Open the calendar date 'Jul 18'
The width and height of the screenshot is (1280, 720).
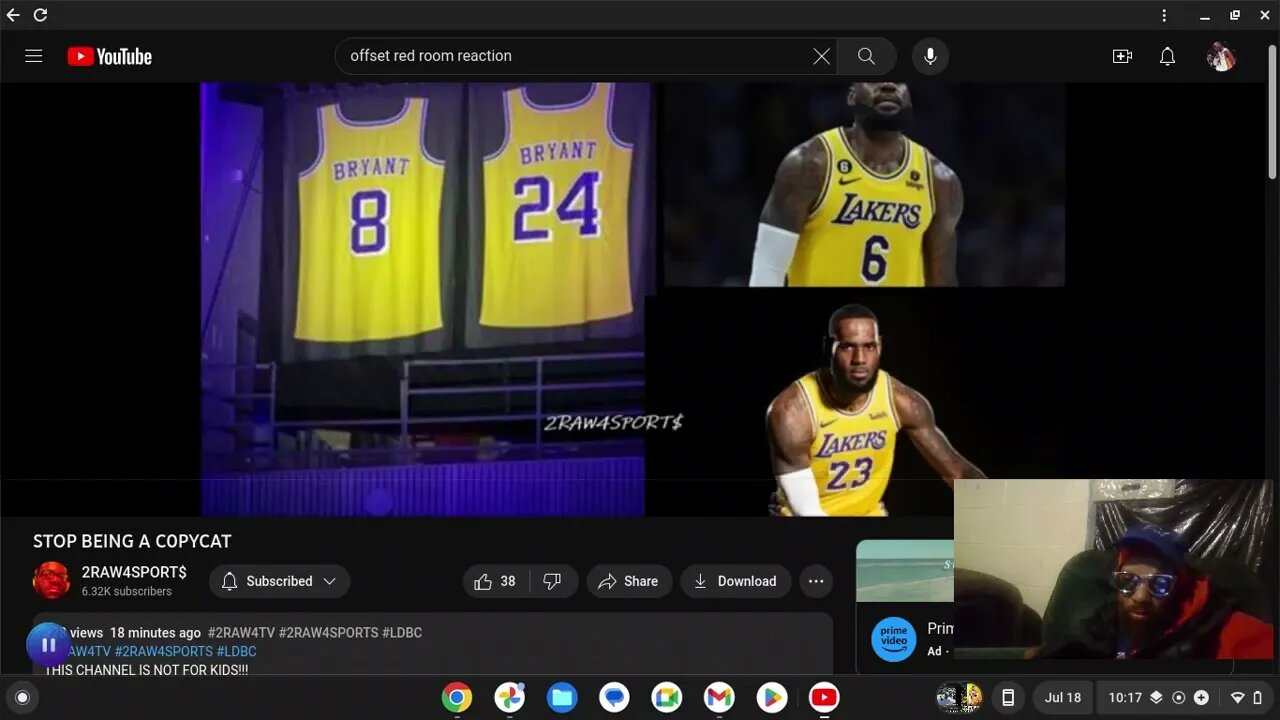[1062, 697]
